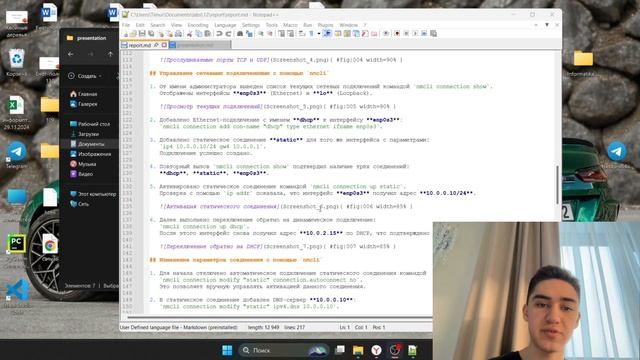Click the Zoom In toolbar icon
The height and width of the screenshot is (360, 640).
pyautogui.click(x=261, y=33)
